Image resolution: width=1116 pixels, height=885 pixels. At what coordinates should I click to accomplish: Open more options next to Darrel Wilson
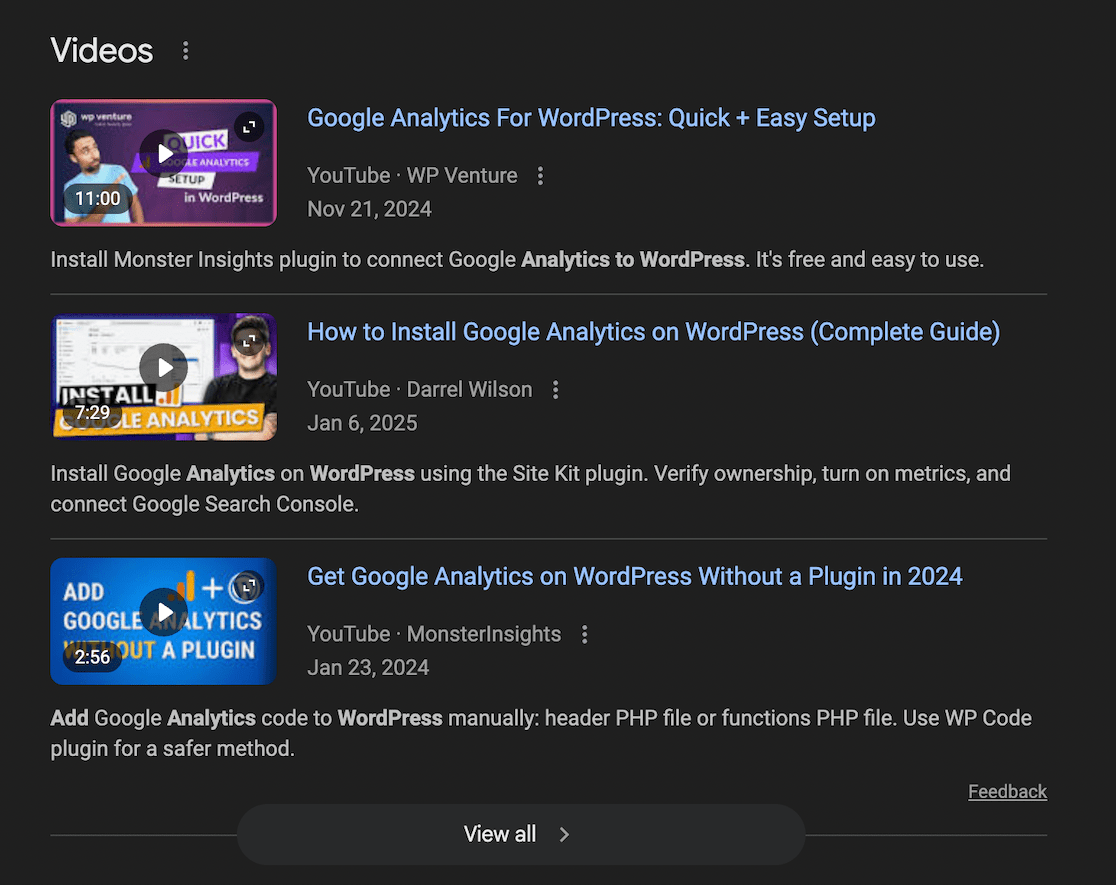click(556, 390)
